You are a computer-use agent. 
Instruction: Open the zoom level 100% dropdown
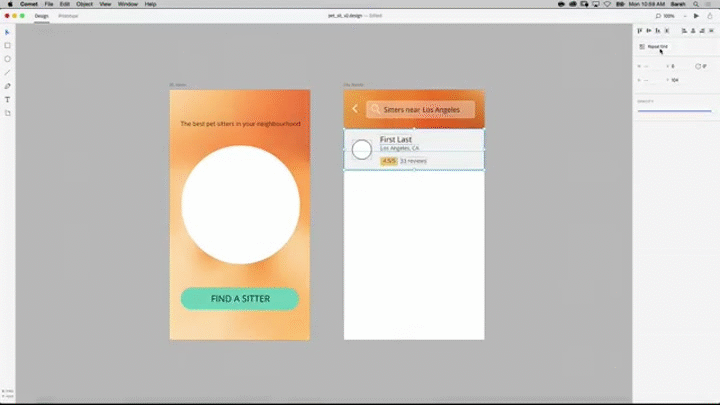pos(667,16)
